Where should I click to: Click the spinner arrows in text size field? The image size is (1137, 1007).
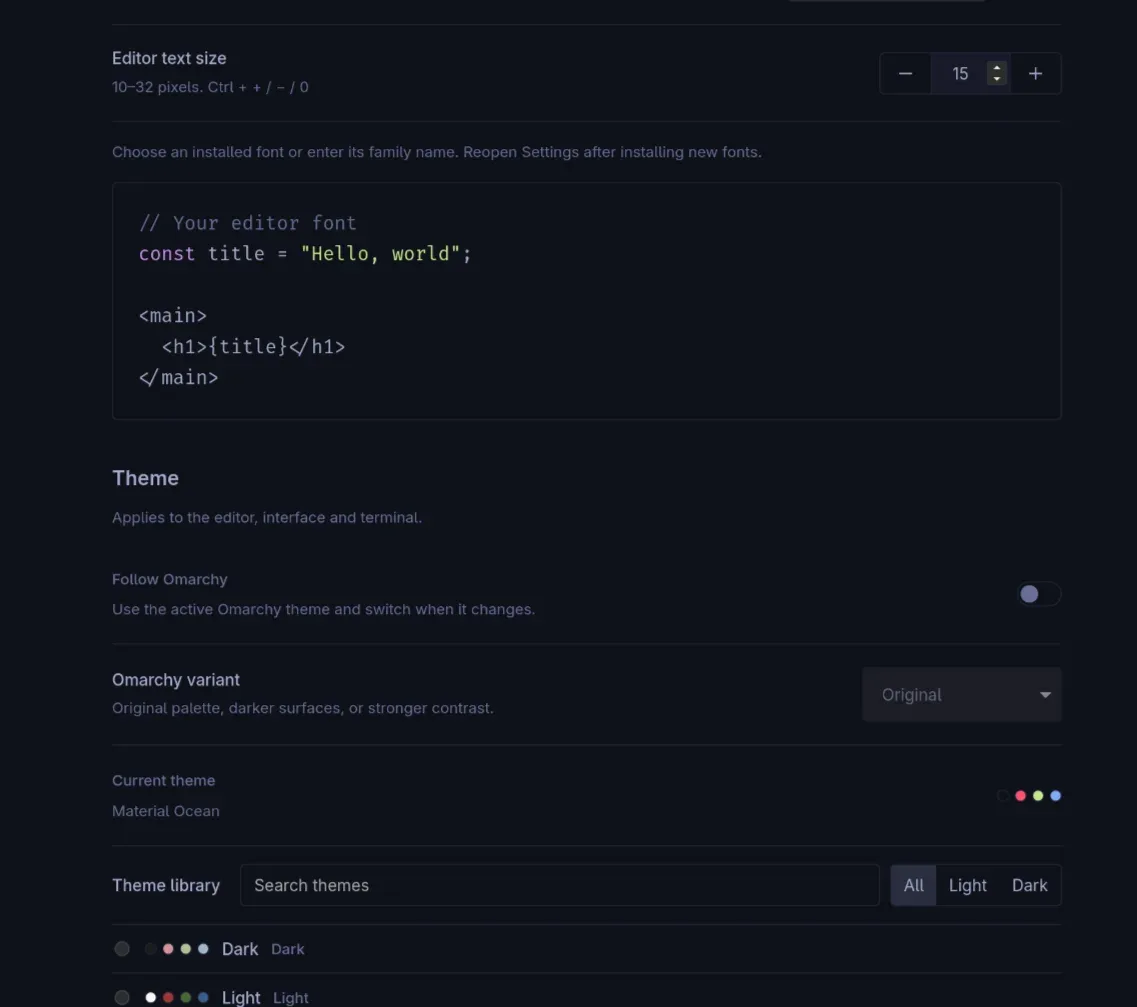click(996, 73)
